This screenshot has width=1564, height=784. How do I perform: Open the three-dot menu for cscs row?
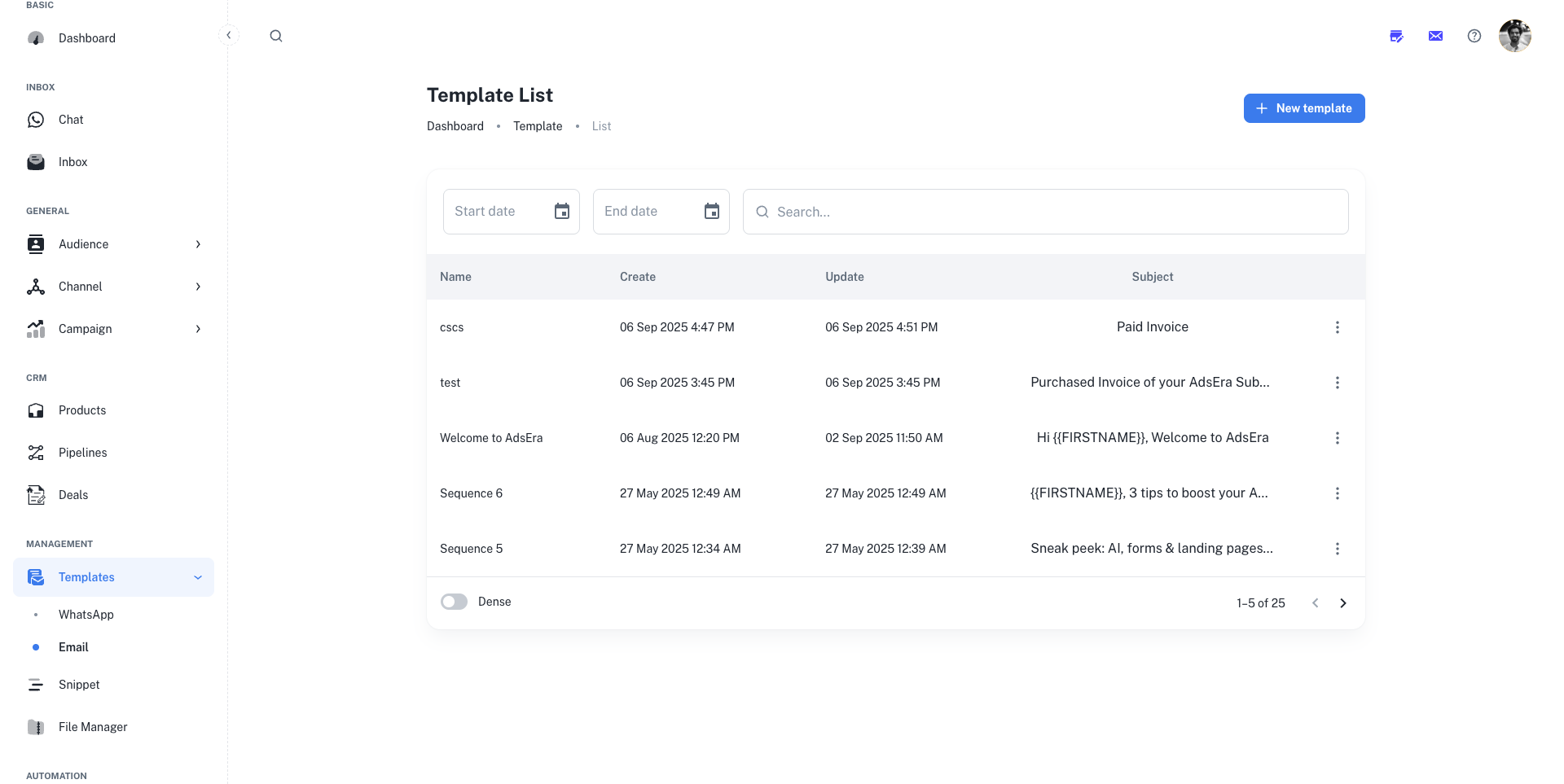[x=1337, y=327]
